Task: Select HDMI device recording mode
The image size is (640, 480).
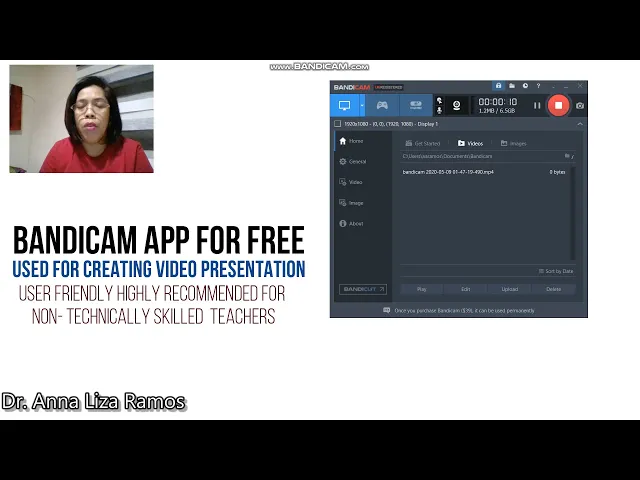Action: click(416, 106)
